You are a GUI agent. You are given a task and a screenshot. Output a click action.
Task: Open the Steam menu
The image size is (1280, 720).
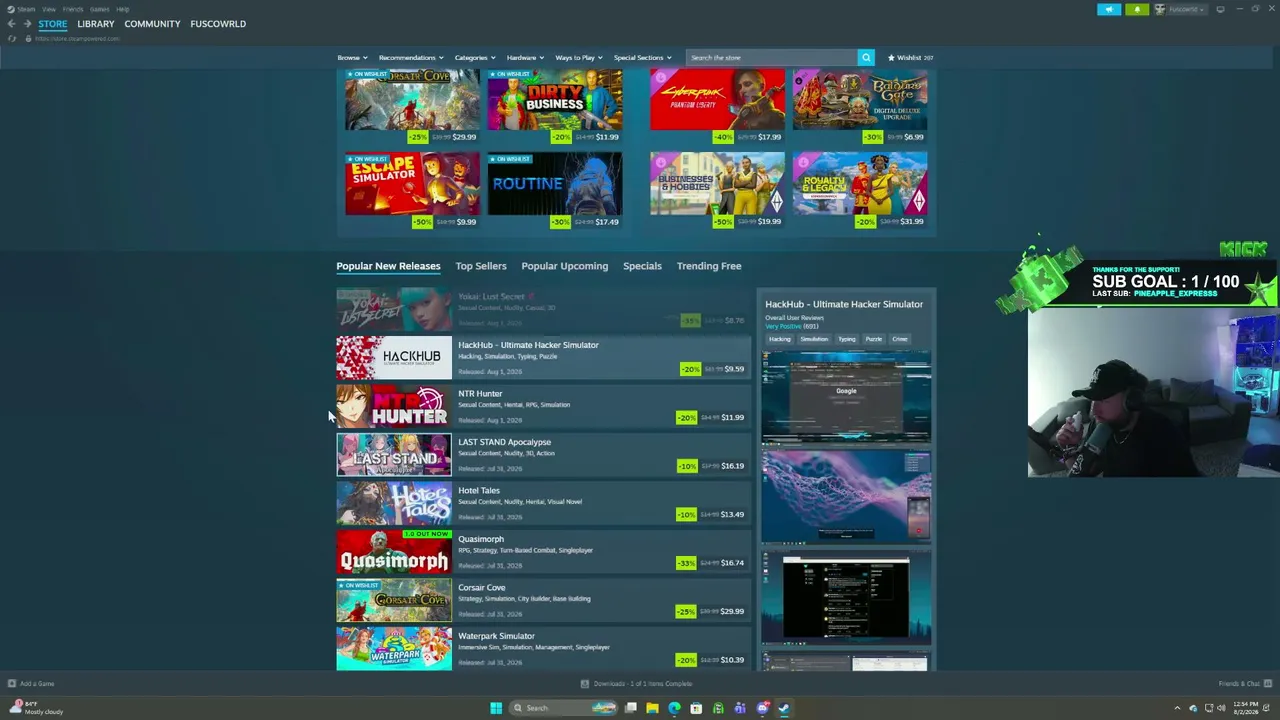point(26,9)
